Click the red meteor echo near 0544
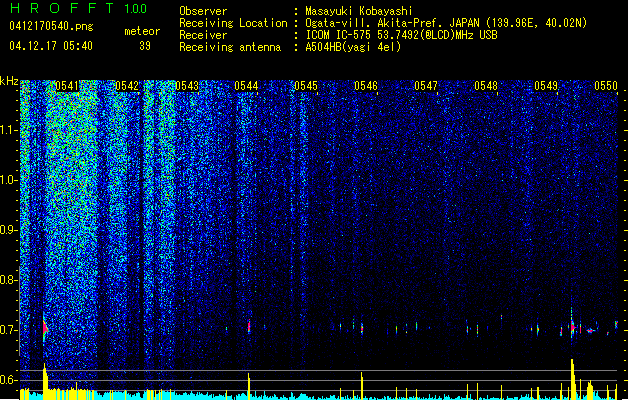 pyautogui.click(x=249, y=326)
